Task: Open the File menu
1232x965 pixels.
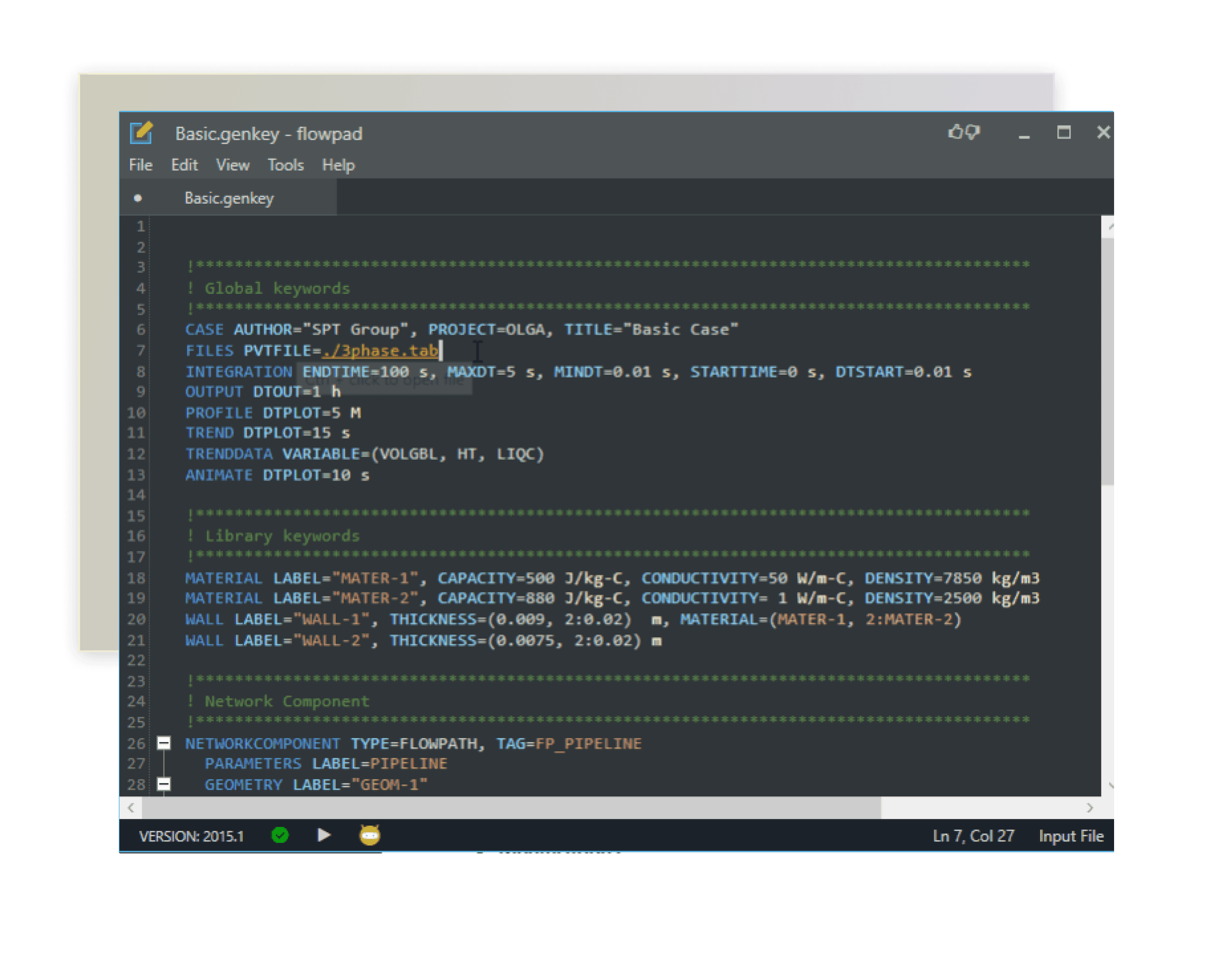Action: pyautogui.click(x=141, y=165)
